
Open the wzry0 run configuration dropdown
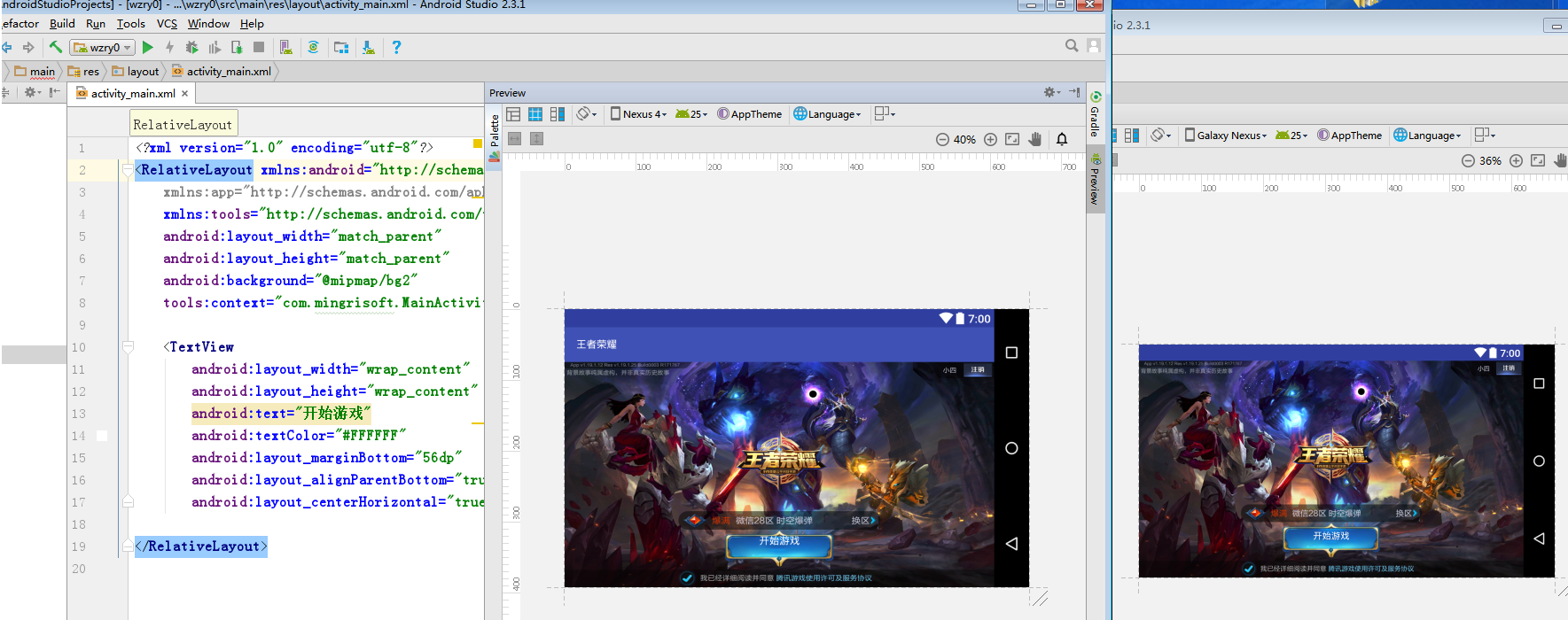coord(104,47)
